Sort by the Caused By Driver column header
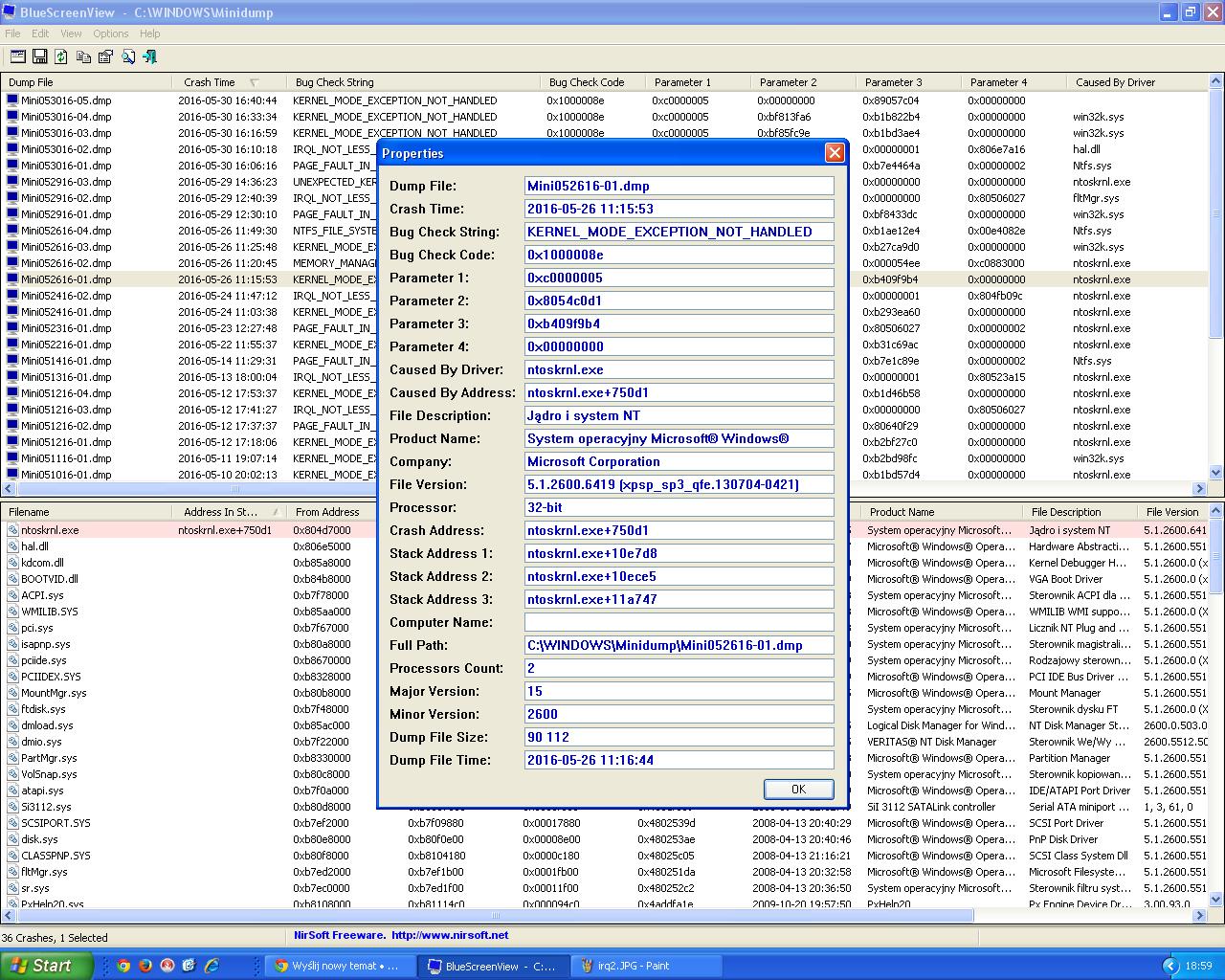 click(1115, 82)
